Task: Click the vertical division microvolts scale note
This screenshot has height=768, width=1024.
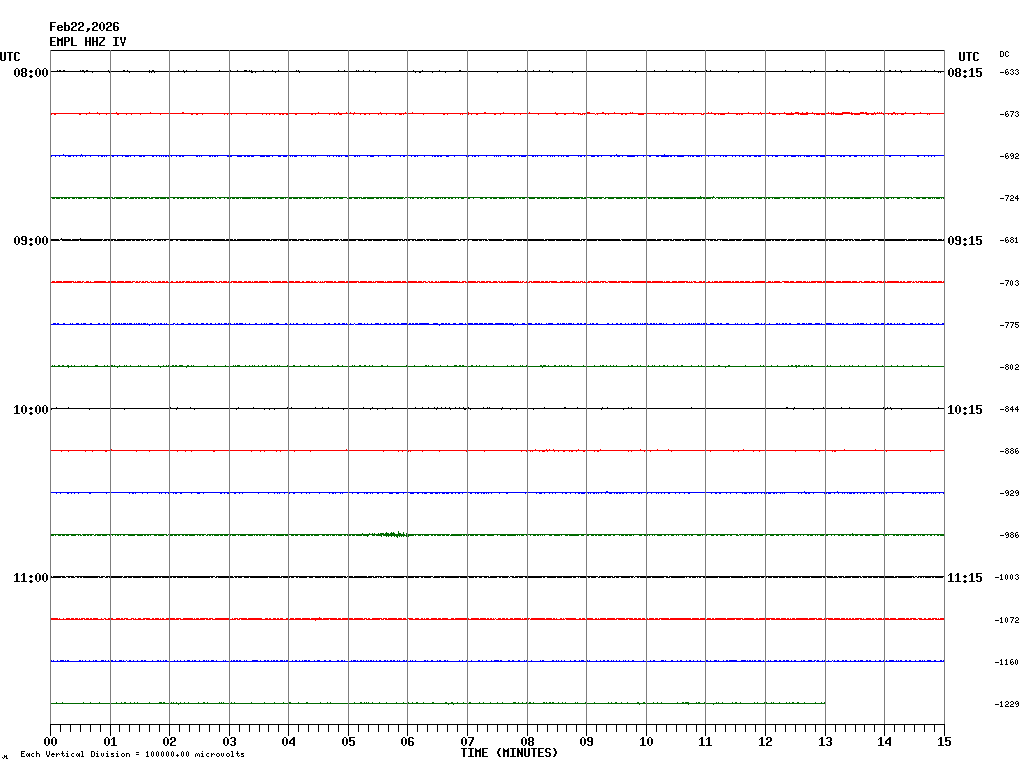Action: point(132,754)
